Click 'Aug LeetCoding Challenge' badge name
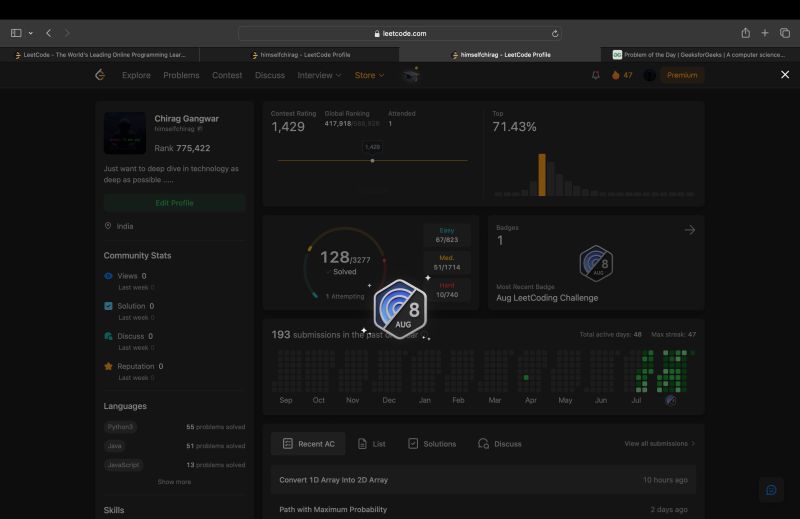The image size is (800, 519). (547, 298)
